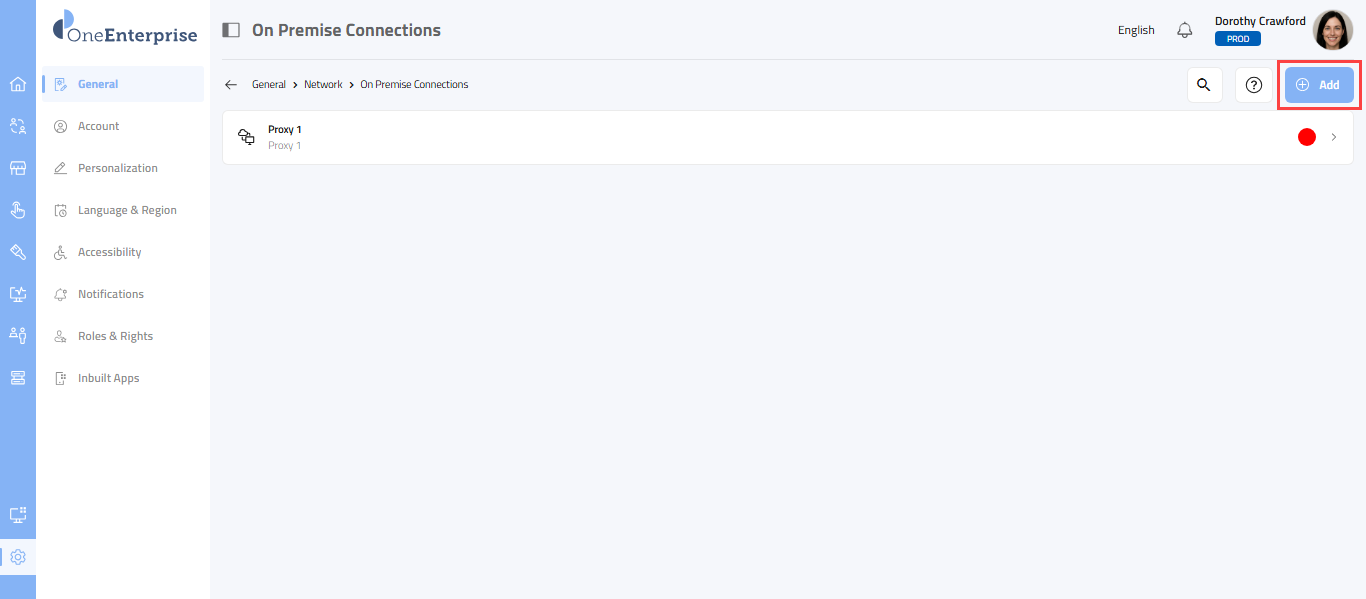Screen dimensions: 1366x599
Task: Go to the Network breadcrumb link
Action: [x=323, y=85]
